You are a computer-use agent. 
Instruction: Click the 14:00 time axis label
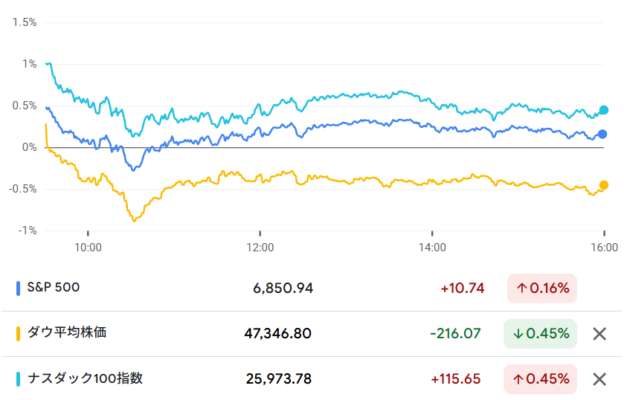tap(431, 246)
